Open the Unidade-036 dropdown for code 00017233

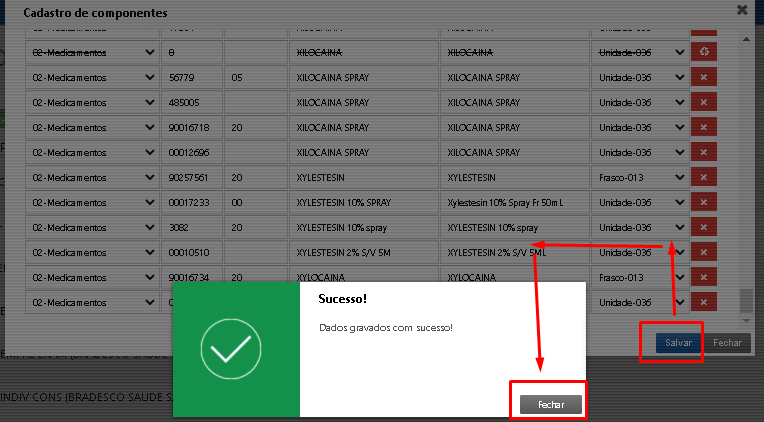point(640,202)
